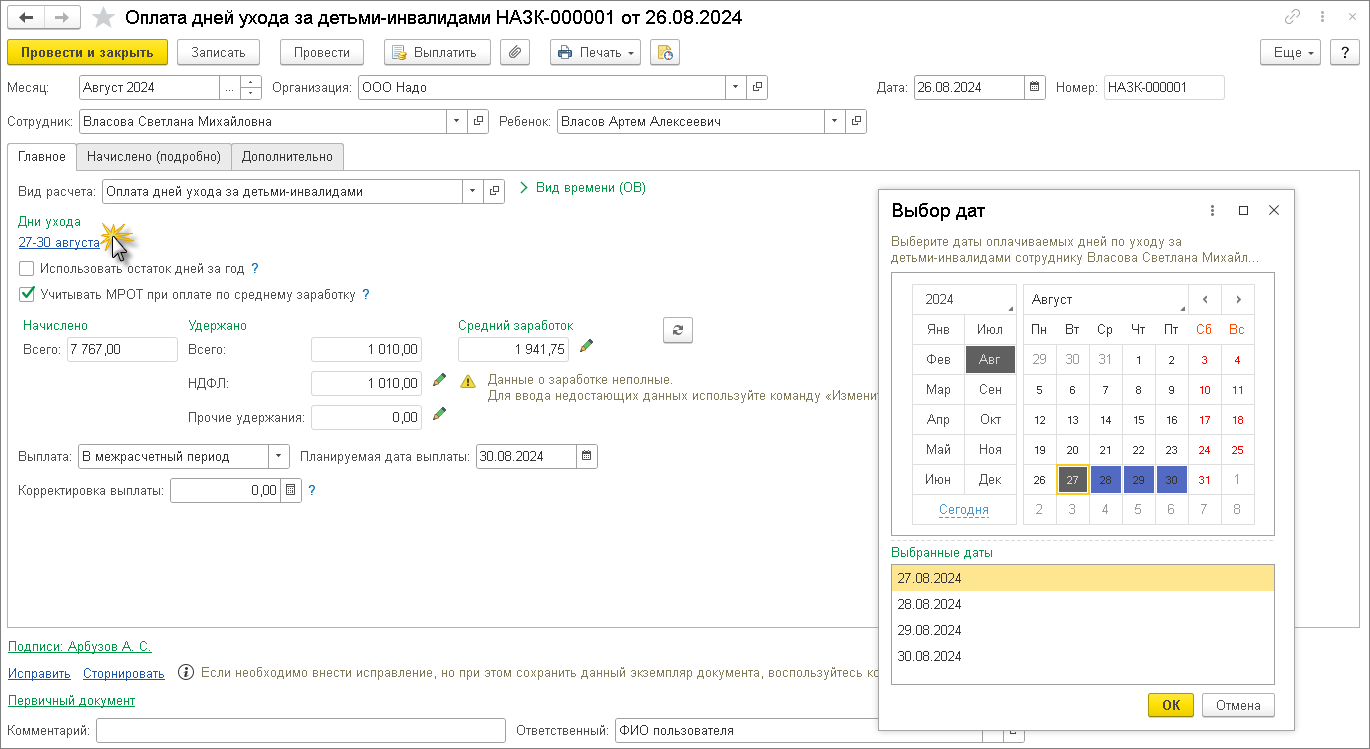This screenshot has height=749, width=1370.
Task: Click the Номер input field
Action: click(1164, 87)
